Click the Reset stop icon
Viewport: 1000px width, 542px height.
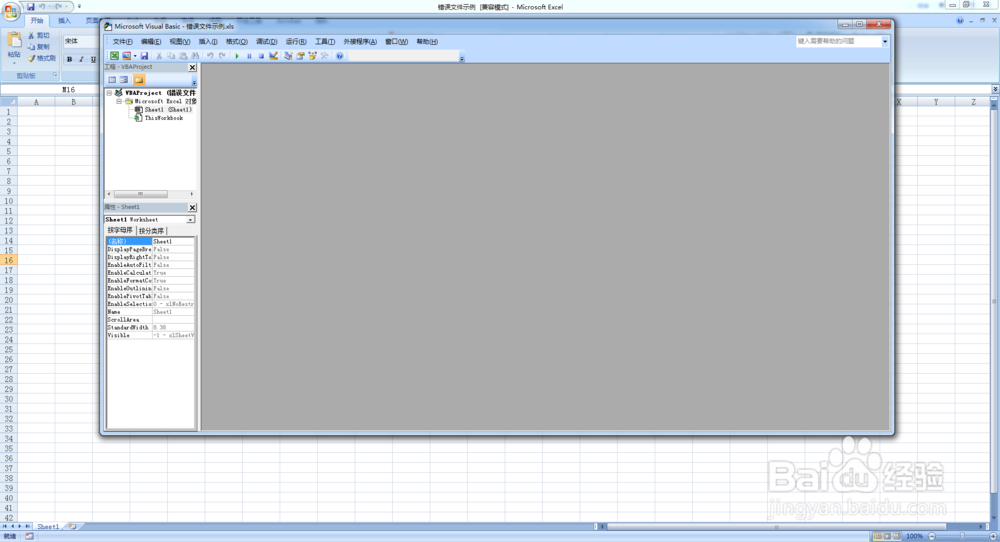261,56
